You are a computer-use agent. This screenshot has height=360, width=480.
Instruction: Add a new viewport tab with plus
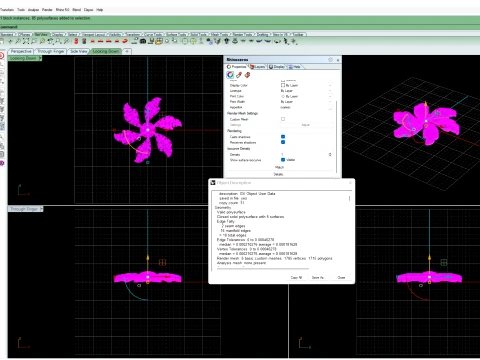tap(127, 51)
